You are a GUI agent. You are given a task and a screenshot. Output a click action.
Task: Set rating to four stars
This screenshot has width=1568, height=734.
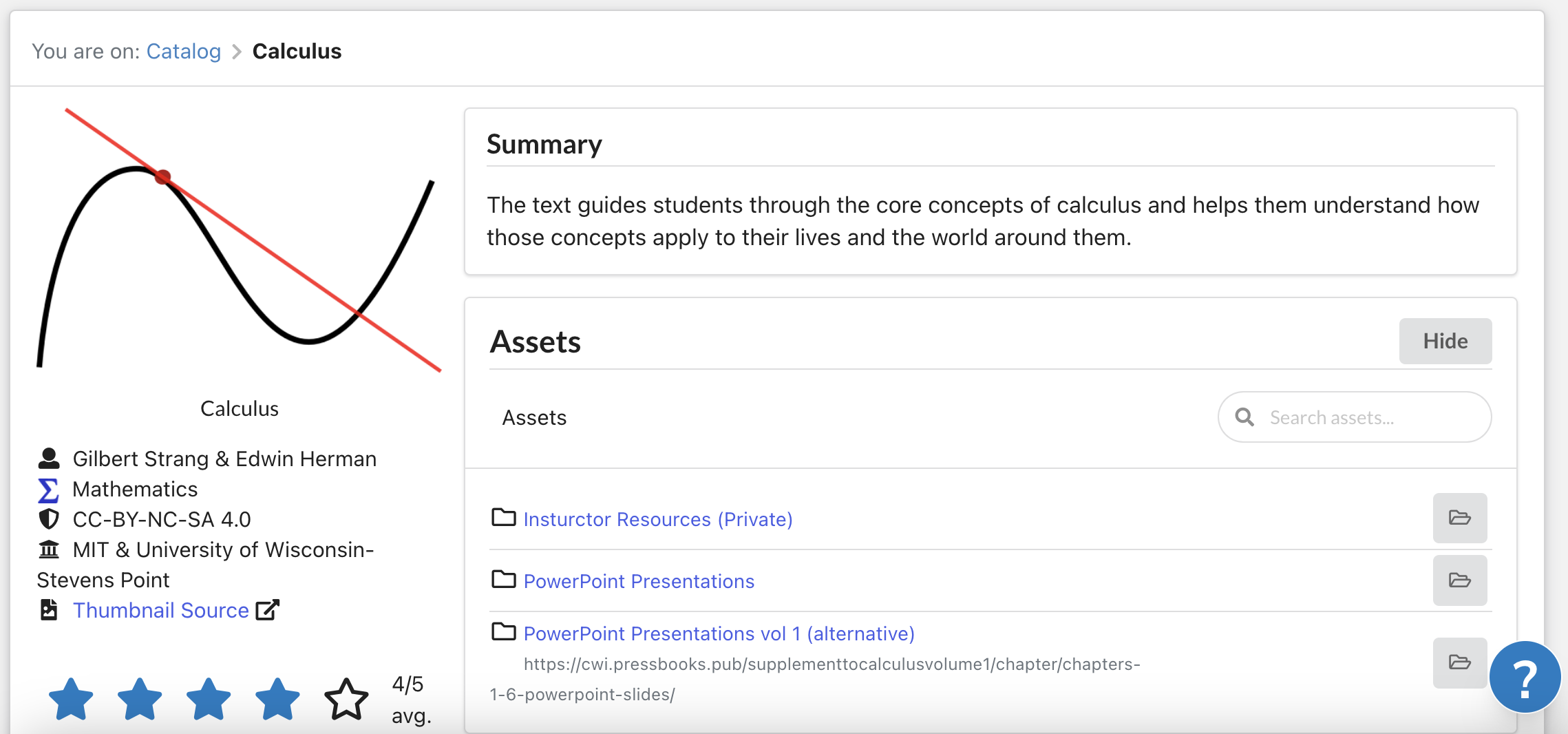pyautogui.click(x=277, y=699)
